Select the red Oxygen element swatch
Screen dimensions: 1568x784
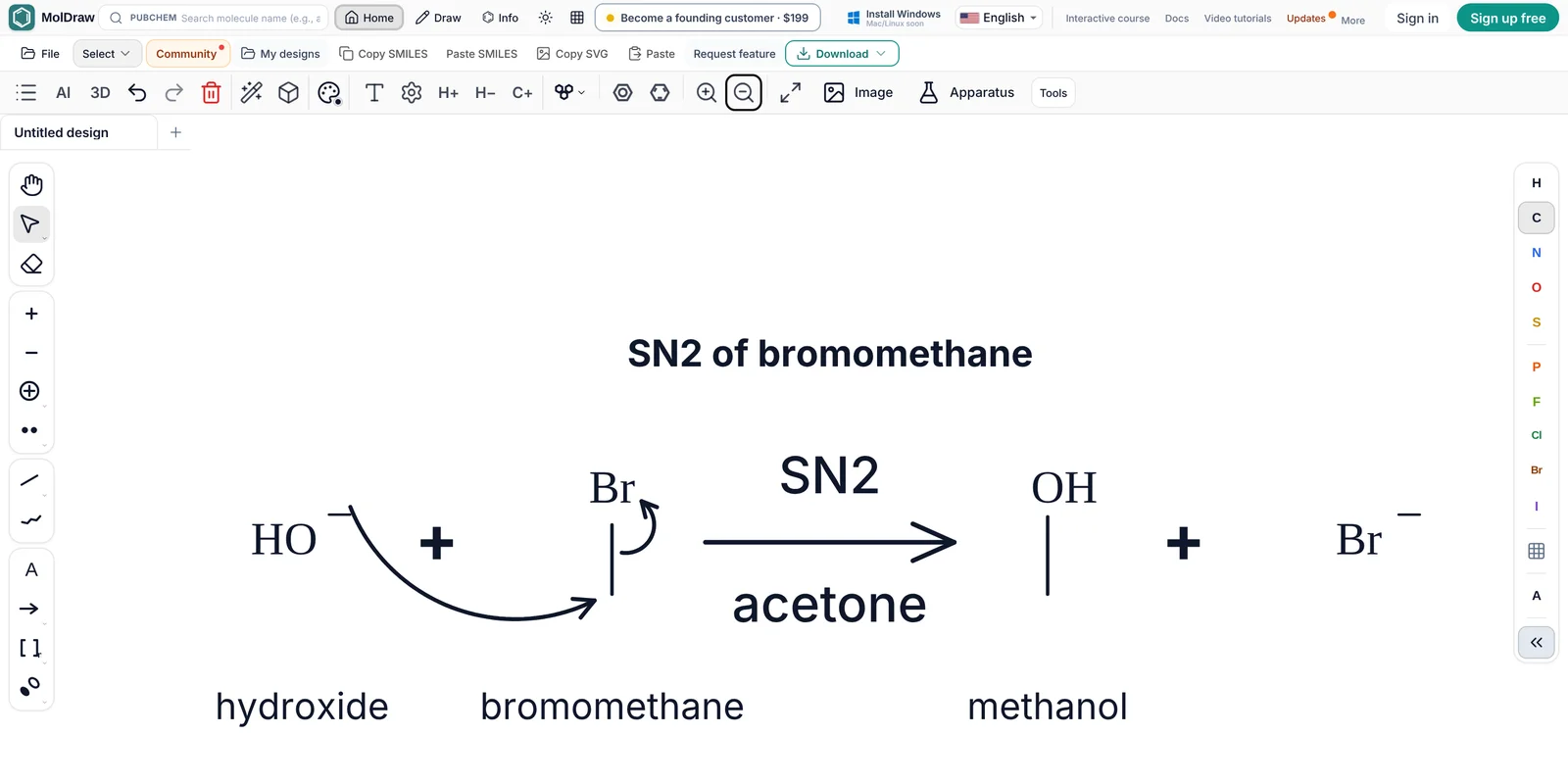tap(1537, 287)
